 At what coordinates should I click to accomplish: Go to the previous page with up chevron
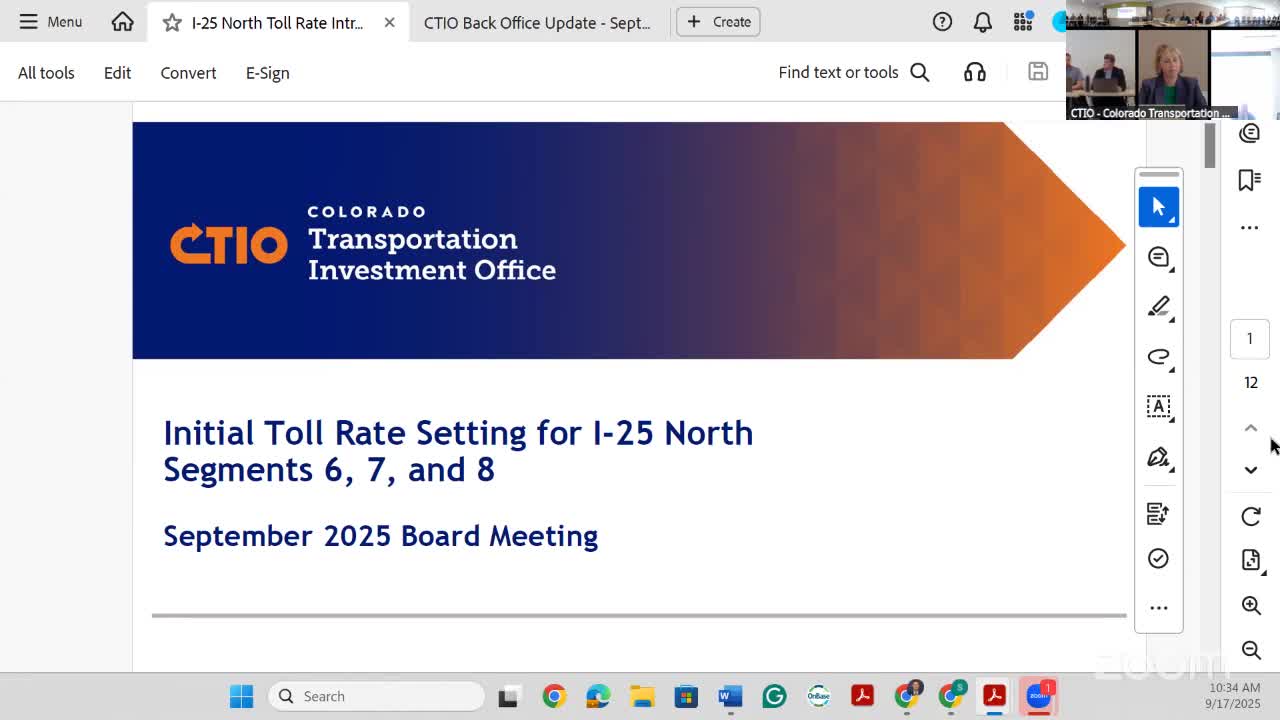pos(1251,428)
